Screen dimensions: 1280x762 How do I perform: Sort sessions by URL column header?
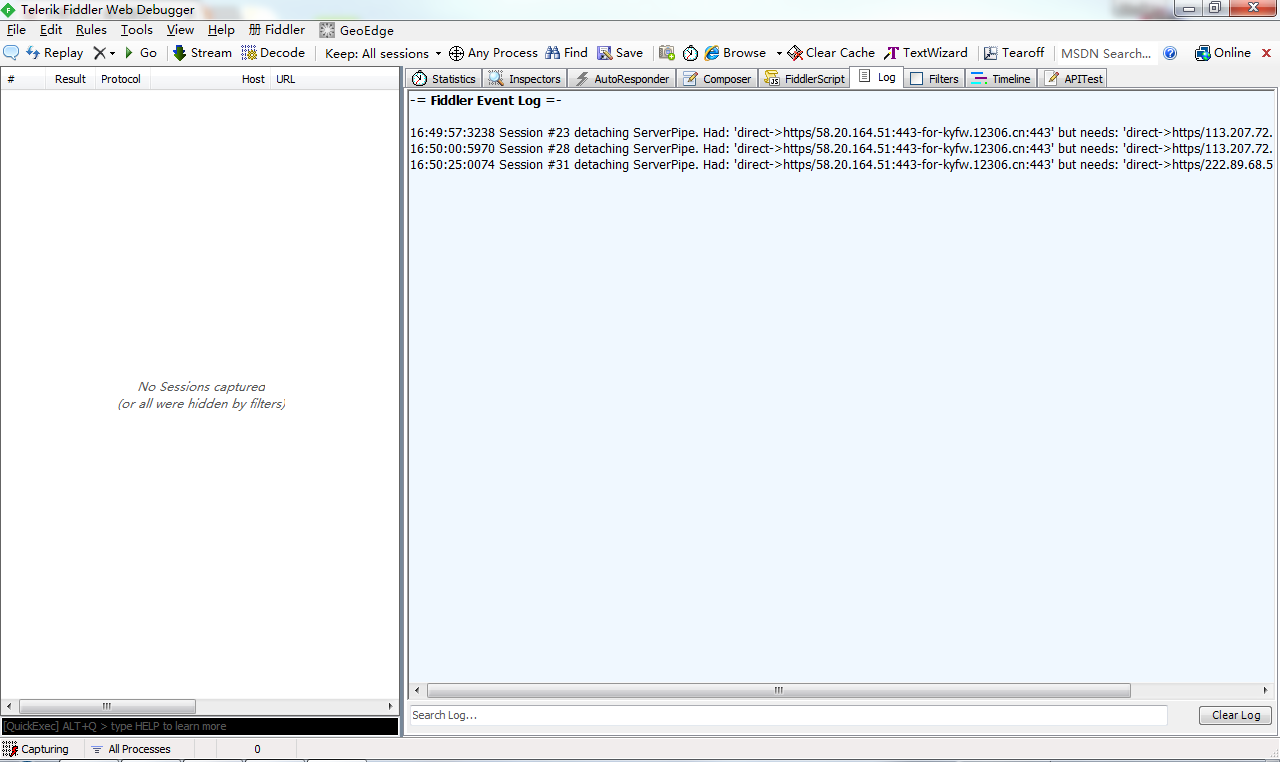334,79
